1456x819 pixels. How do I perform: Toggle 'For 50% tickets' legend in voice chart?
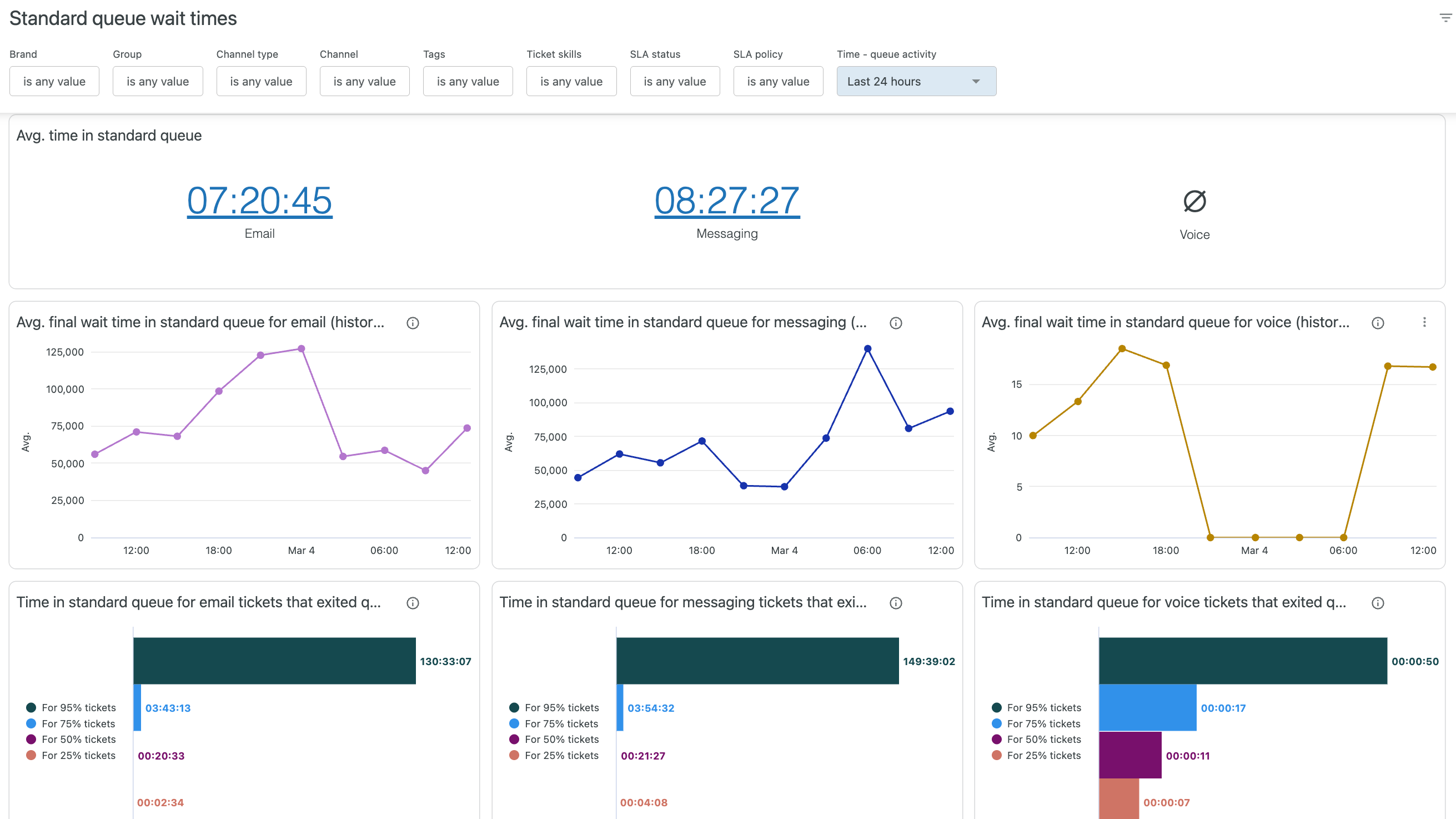point(1043,739)
